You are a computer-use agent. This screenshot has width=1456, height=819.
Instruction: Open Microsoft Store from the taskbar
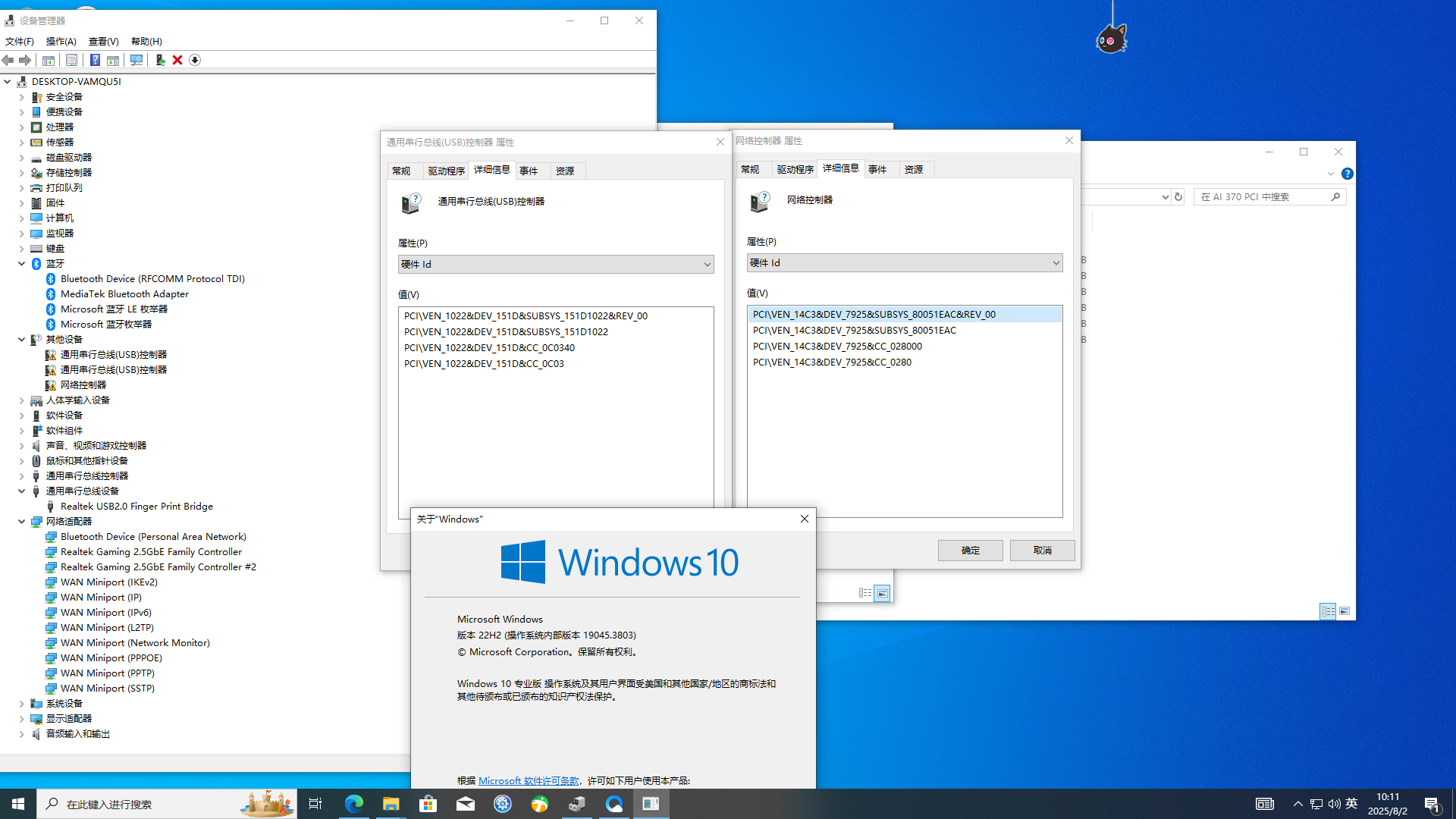[428, 804]
